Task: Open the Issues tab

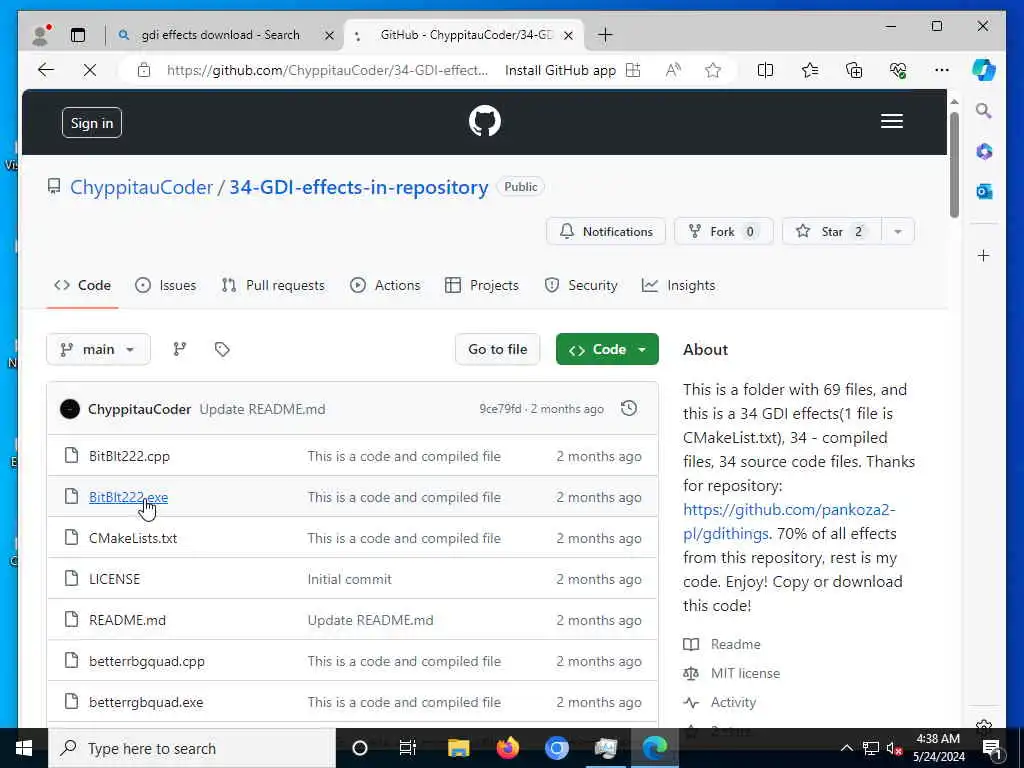Action: pyautogui.click(x=166, y=285)
